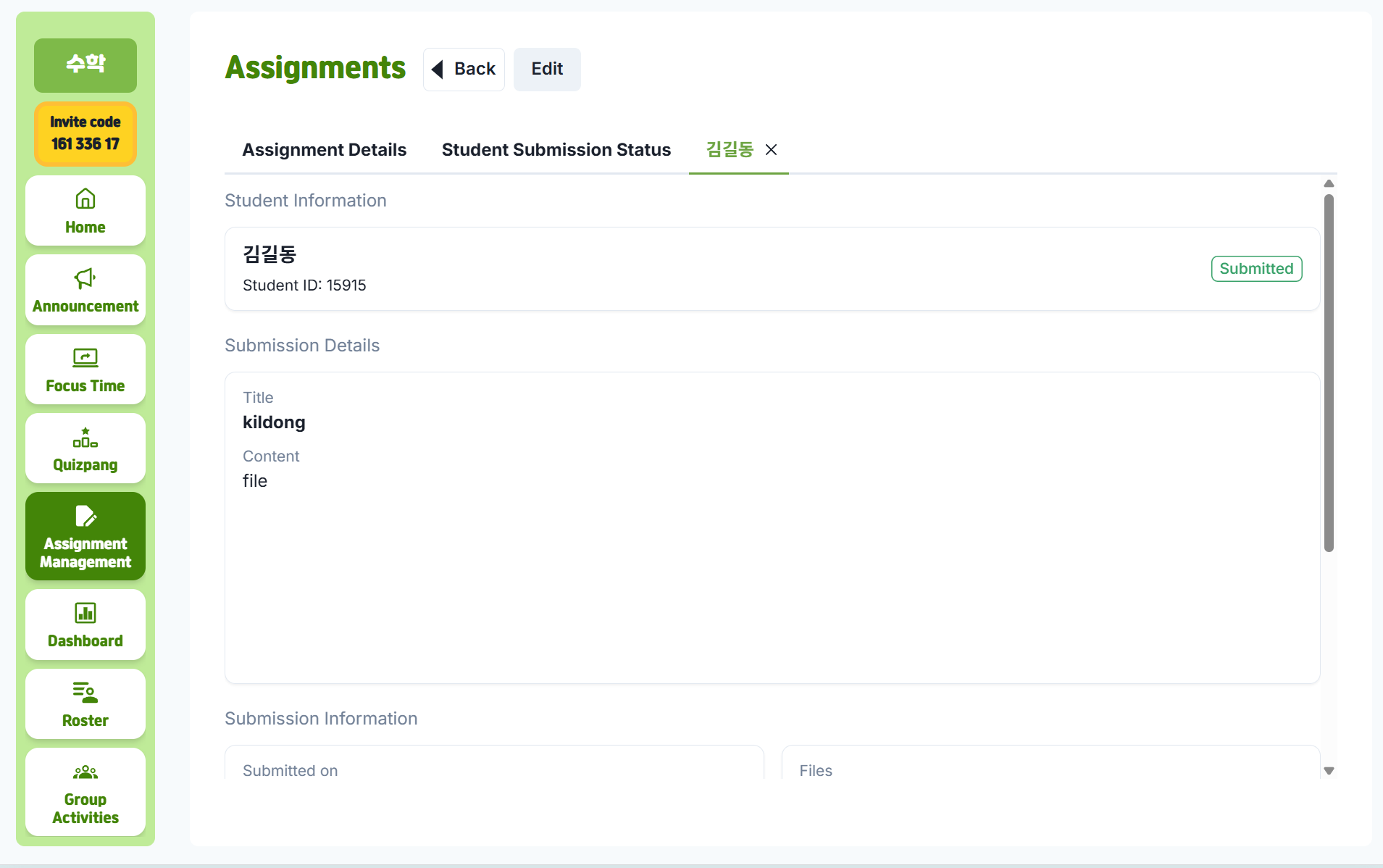Open Dashboard via the bar chart icon
Image resolution: width=1383 pixels, height=868 pixels.
[85, 613]
